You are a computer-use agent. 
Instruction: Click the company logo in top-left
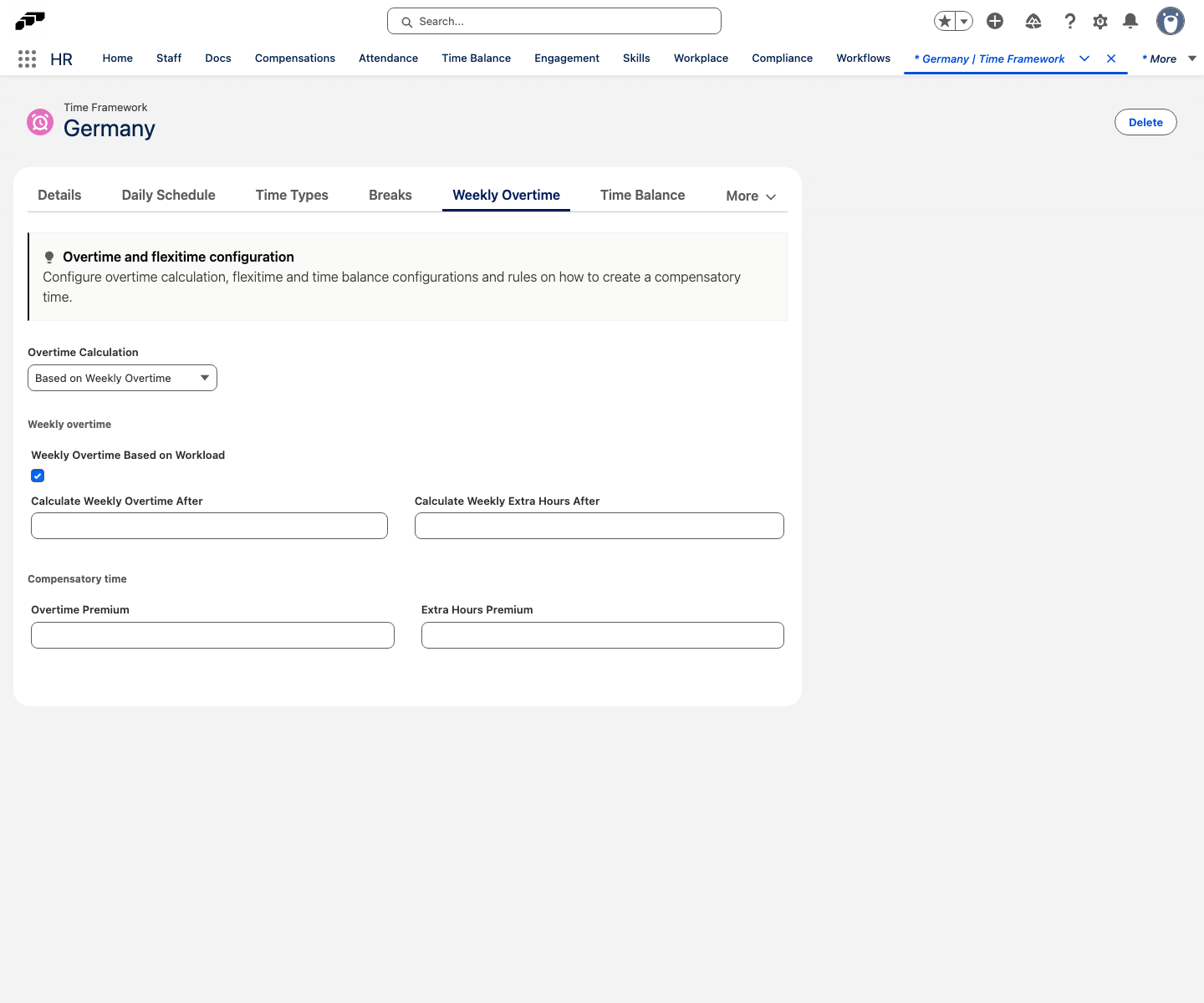tap(30, 21)
